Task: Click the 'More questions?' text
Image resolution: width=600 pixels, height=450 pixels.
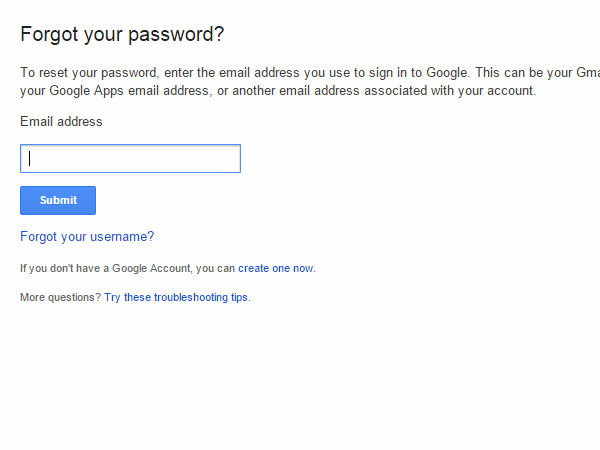Action: [60, 297]
